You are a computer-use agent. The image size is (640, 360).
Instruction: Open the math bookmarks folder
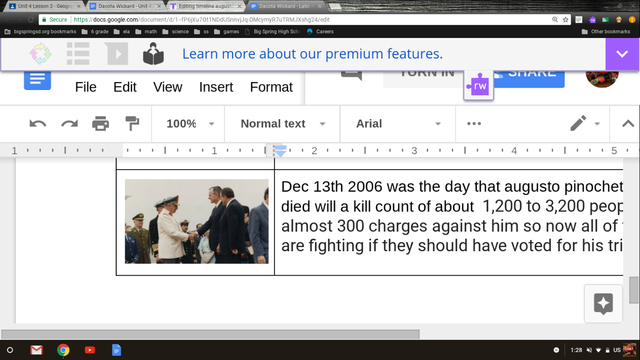coord(146,31)
